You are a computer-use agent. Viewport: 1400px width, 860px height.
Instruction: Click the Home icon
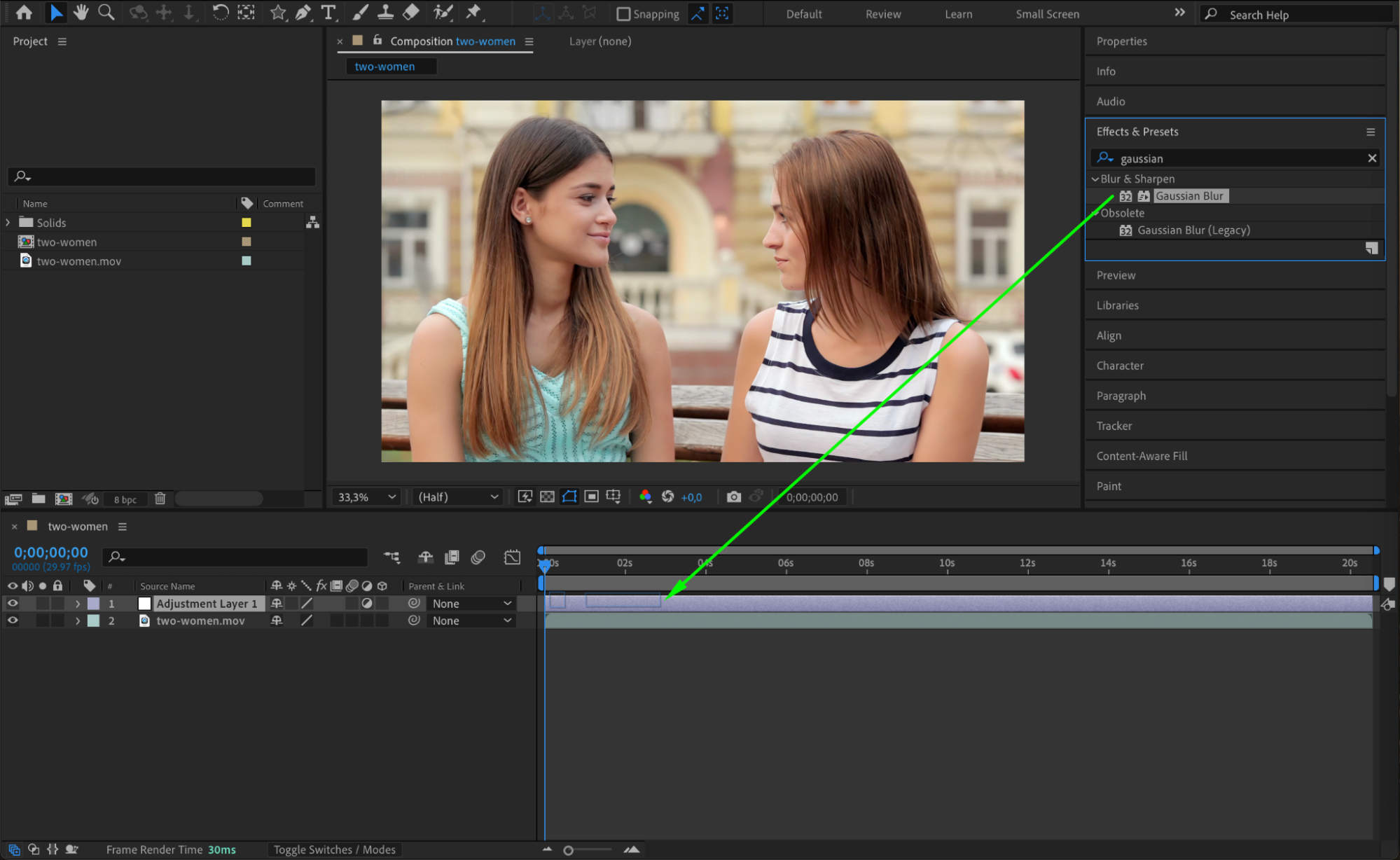[x=24, y=12]
